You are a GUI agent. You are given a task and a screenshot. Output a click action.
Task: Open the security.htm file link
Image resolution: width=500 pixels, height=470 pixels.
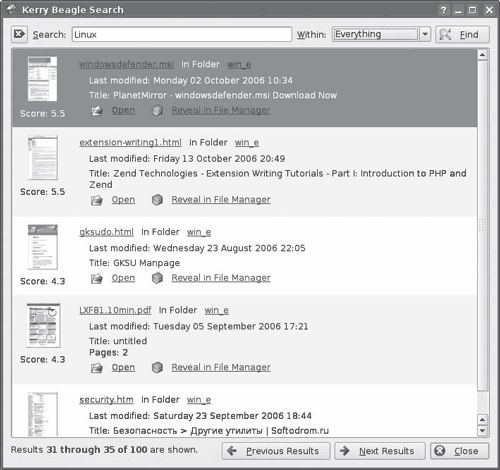point(106,400)
